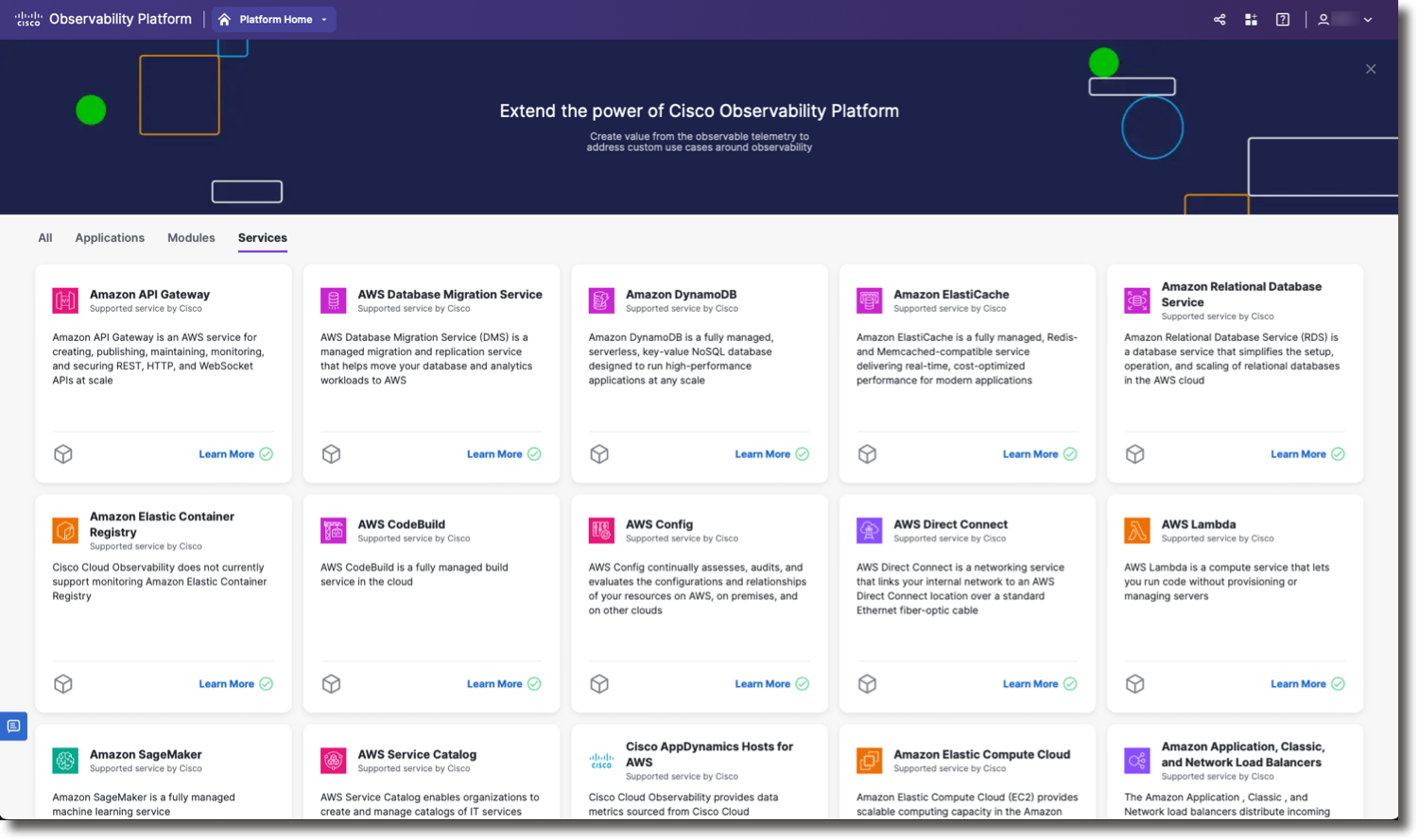
Task: Click Learn More on Elastic Container Registry card
Action: 226,684
